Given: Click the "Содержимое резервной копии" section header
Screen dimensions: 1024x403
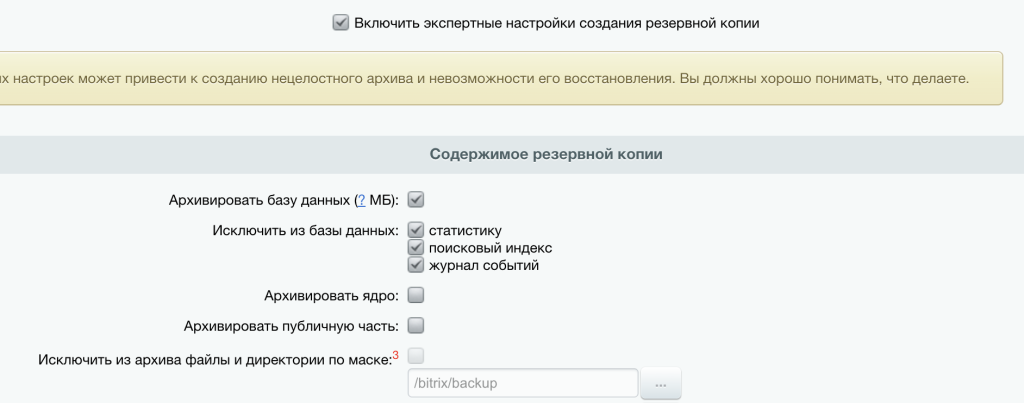Looking at the screenshot, I should pyautogui.click(x=546, y=154).
